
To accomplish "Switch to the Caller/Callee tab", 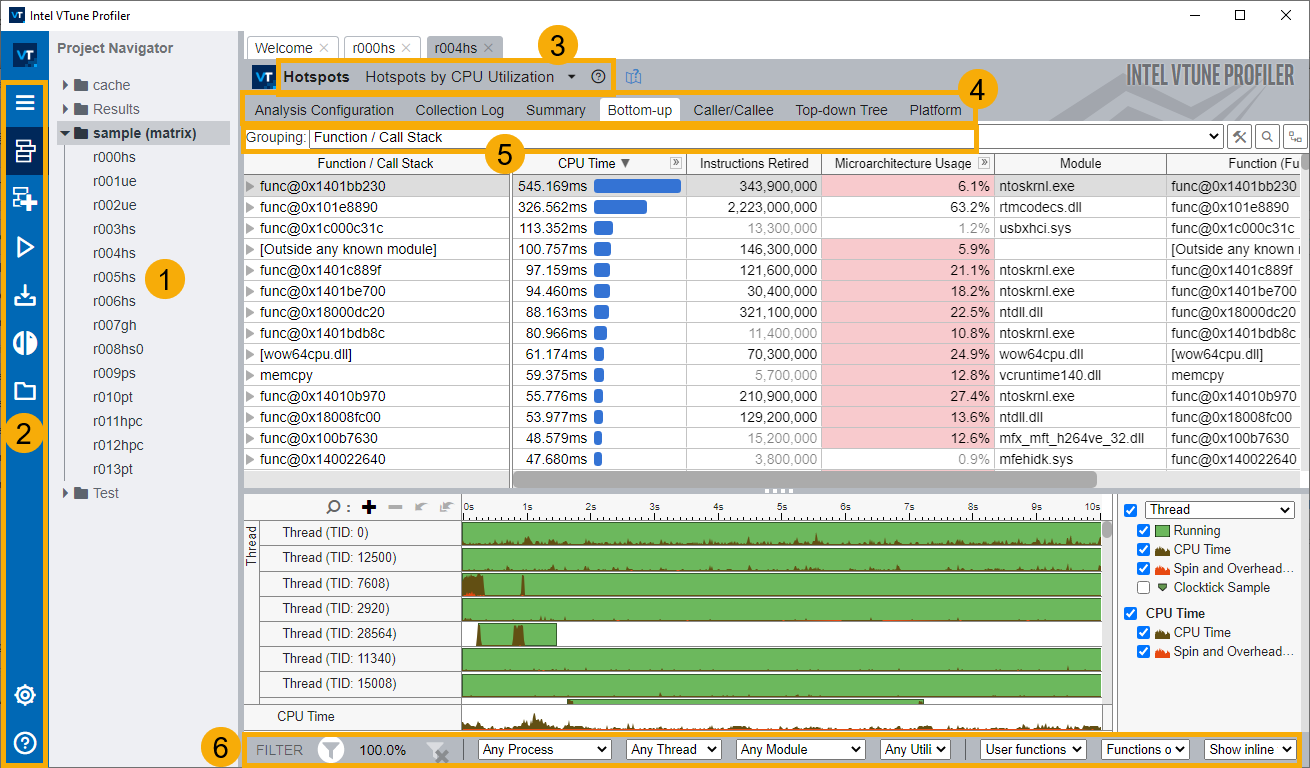I will (x=733, y=110).
